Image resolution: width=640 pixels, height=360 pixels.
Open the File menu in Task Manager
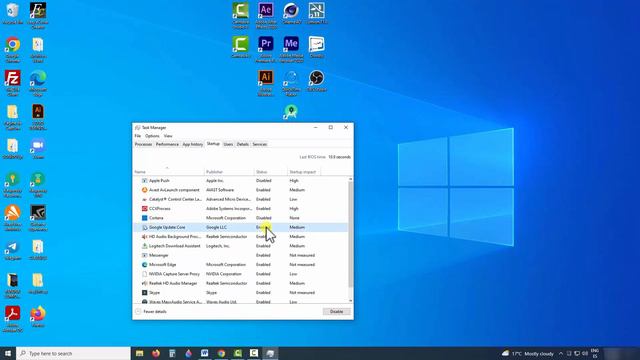click(138, 136)
